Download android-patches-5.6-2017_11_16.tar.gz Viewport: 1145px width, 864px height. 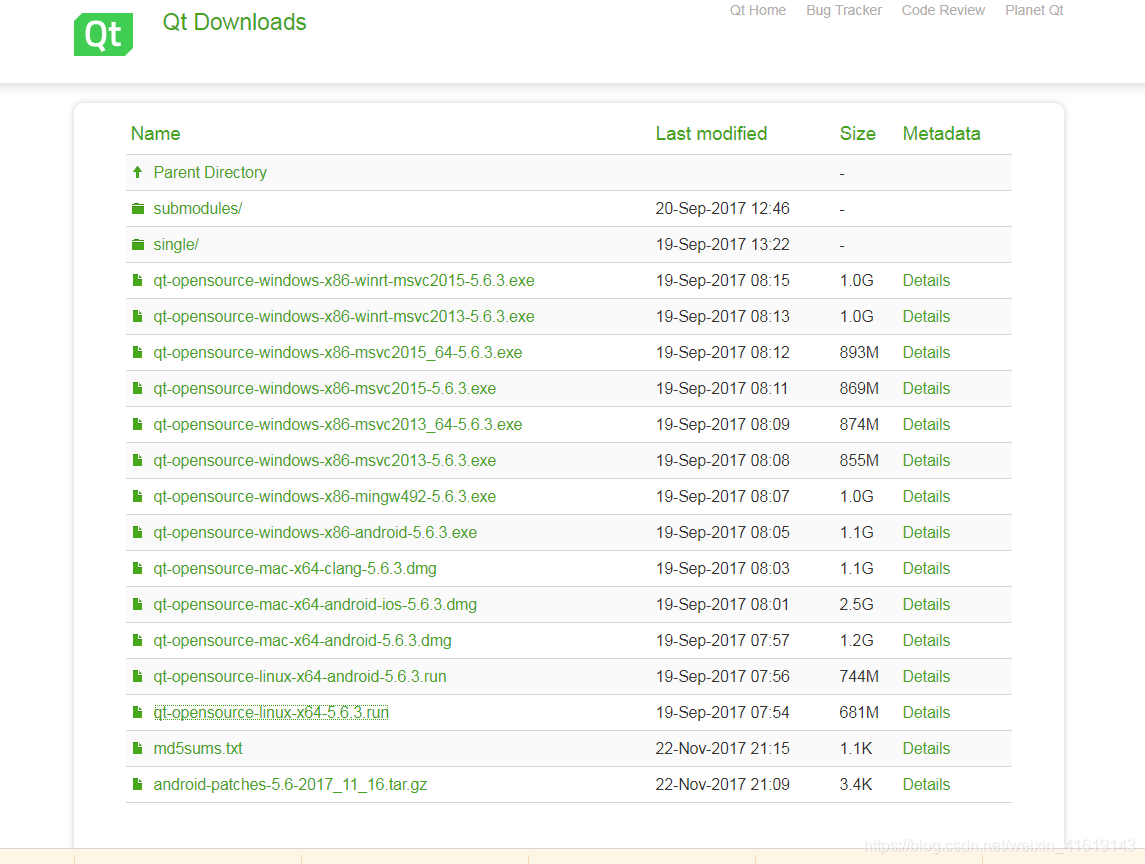(290, 784)
